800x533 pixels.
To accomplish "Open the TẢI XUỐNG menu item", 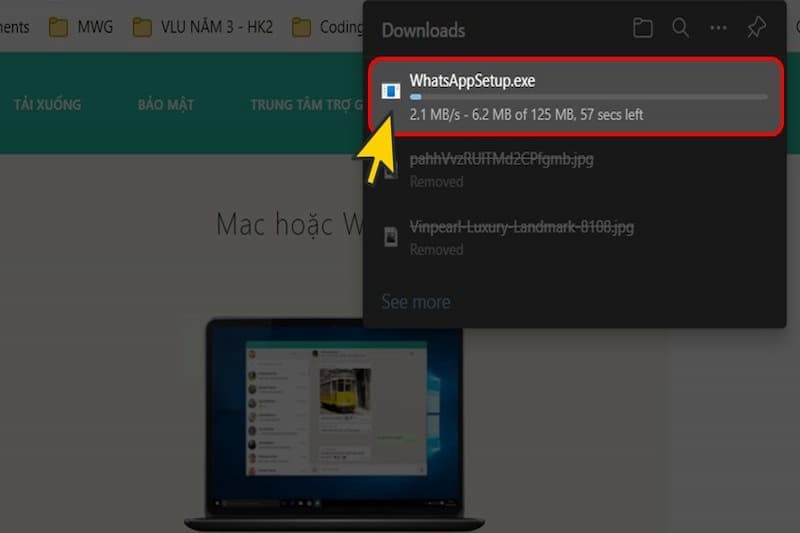I will pyautogui.click(x=47, y=105).
